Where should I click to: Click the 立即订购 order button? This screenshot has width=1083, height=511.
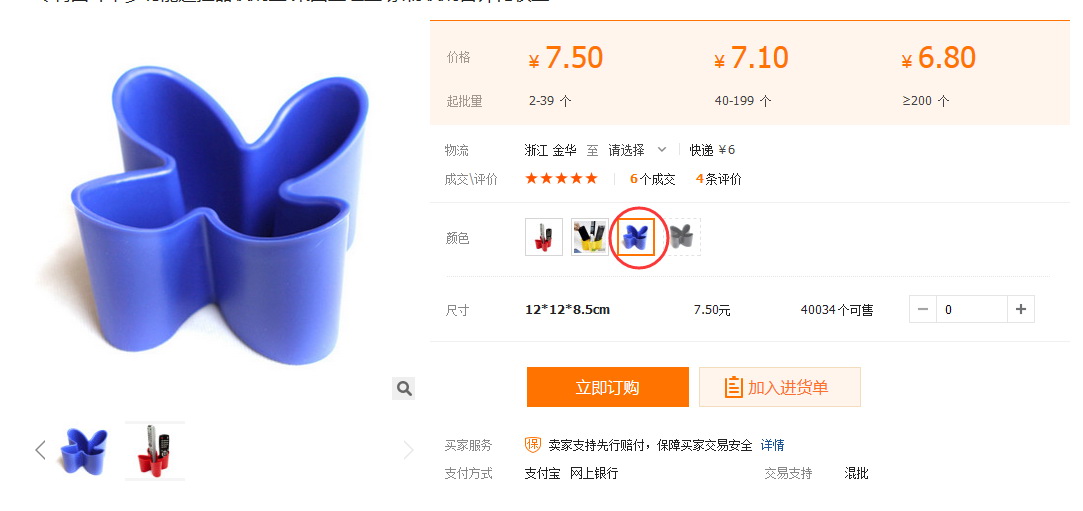pos(608,387)
